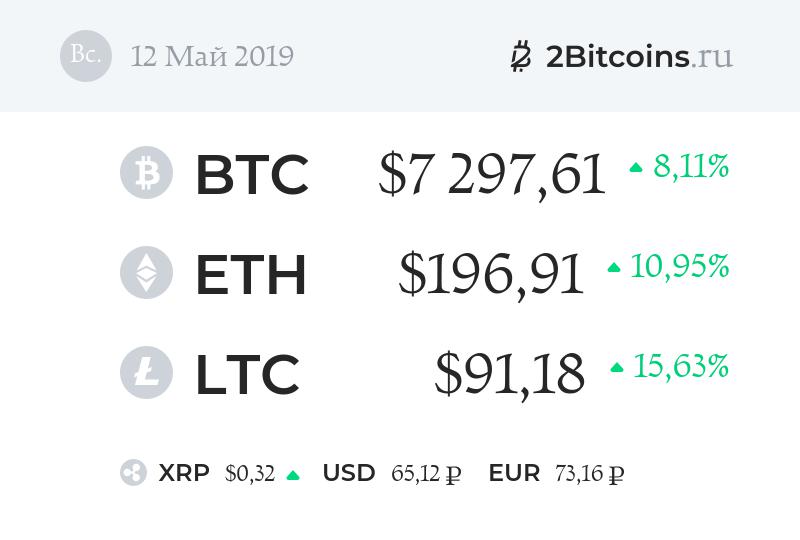
Task: Click the Litecoin coin icon
Action: [x=146, y=373]
